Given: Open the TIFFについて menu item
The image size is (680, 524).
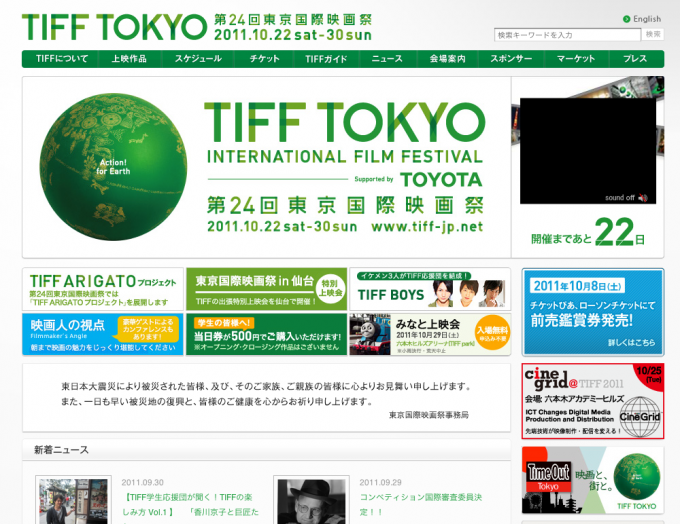Looking at the screenshot, I should [61, 59].
